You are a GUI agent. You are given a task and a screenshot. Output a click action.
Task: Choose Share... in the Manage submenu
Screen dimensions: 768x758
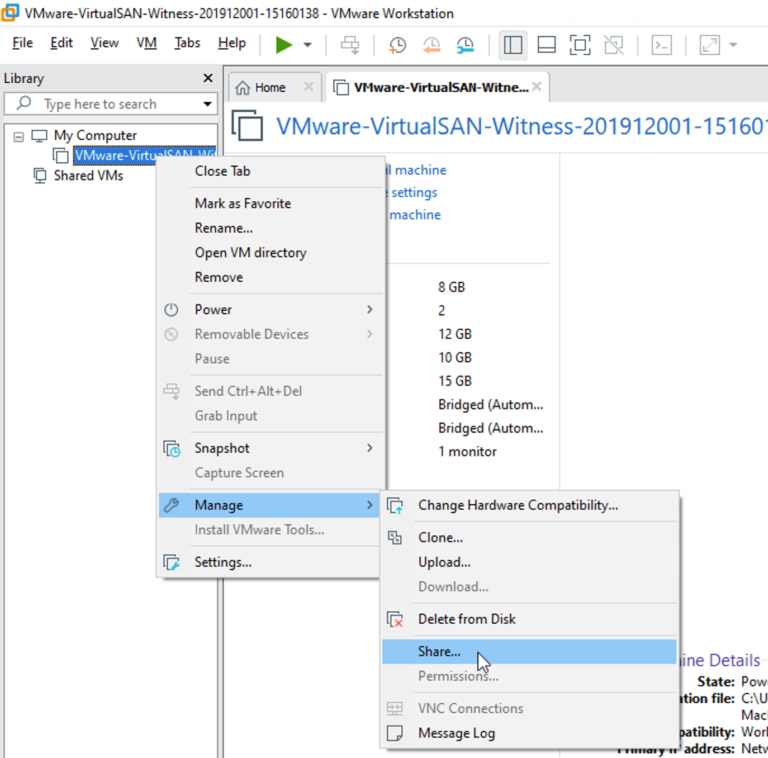439,651
